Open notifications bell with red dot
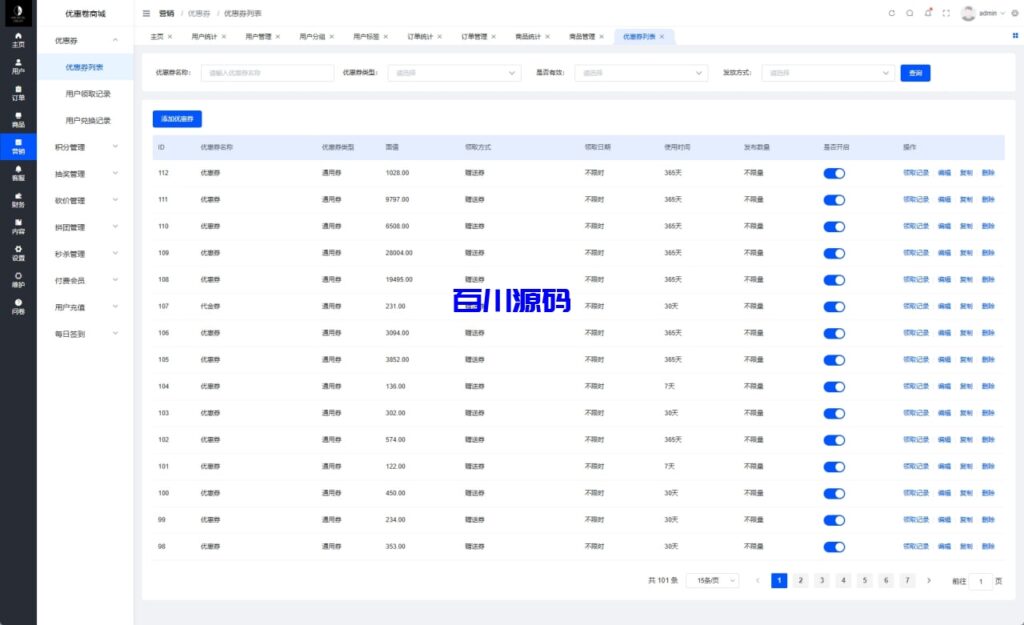 coord(928,12)
